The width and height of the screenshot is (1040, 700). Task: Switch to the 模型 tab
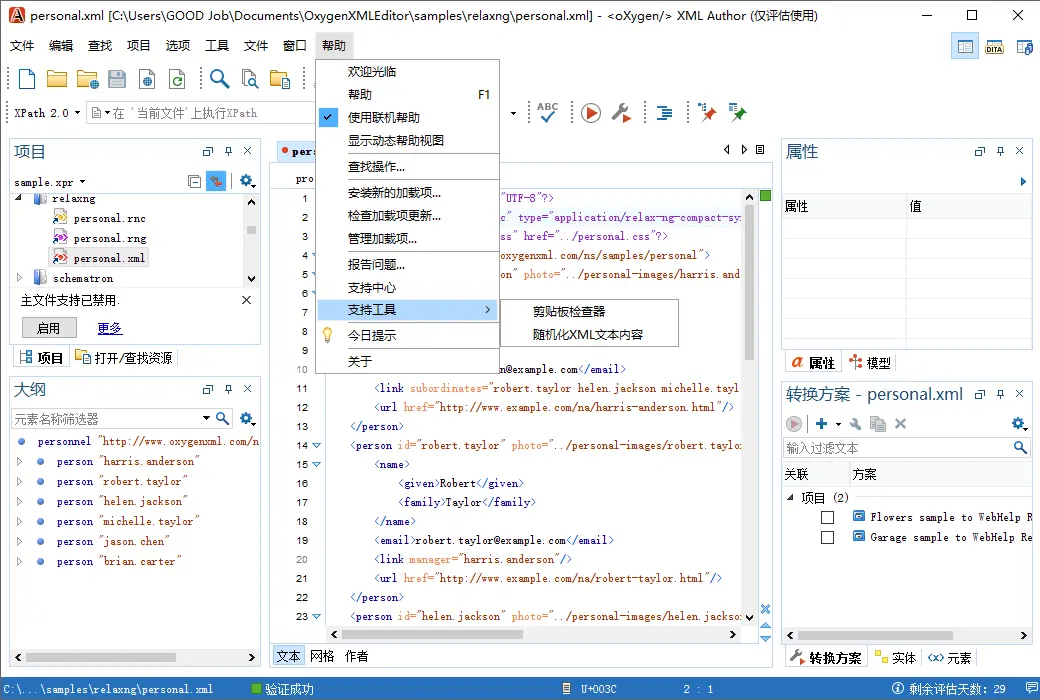tap(870, 362)
